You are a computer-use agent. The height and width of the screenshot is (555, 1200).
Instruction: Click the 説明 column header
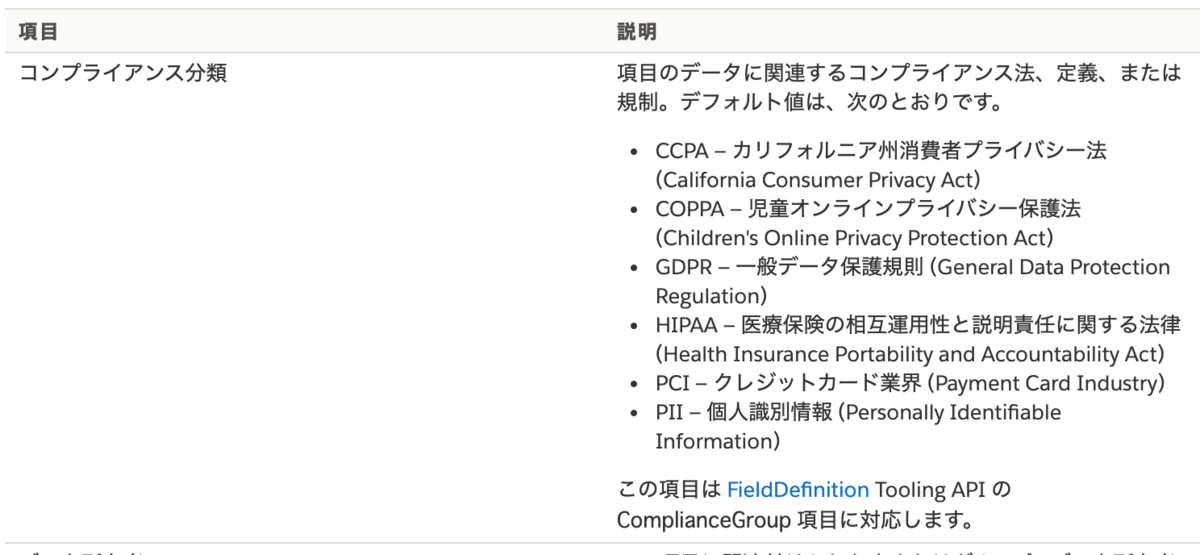pyautogui.click(x=637, y=31)
